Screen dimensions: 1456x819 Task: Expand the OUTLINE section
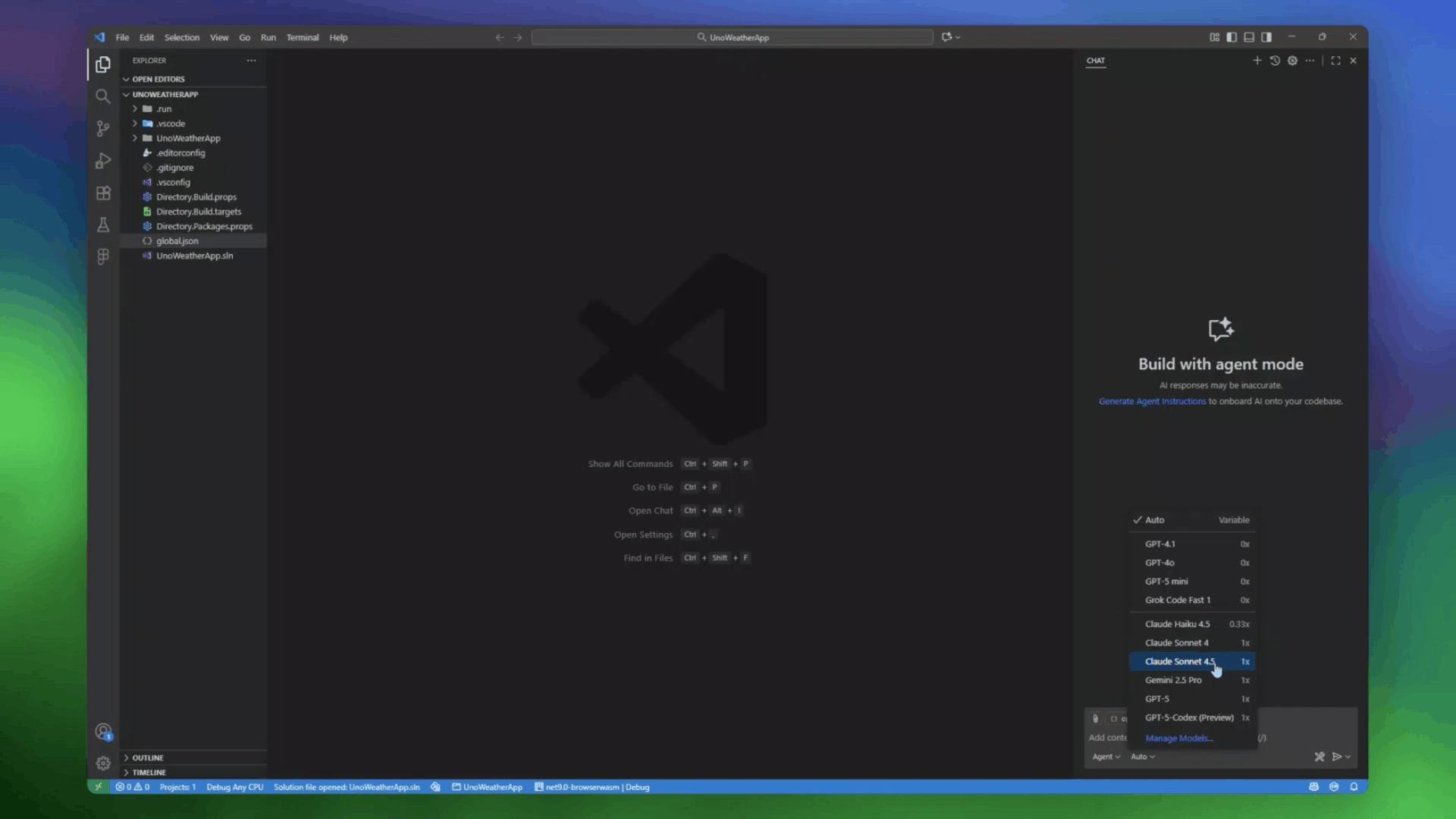(147, 757)
